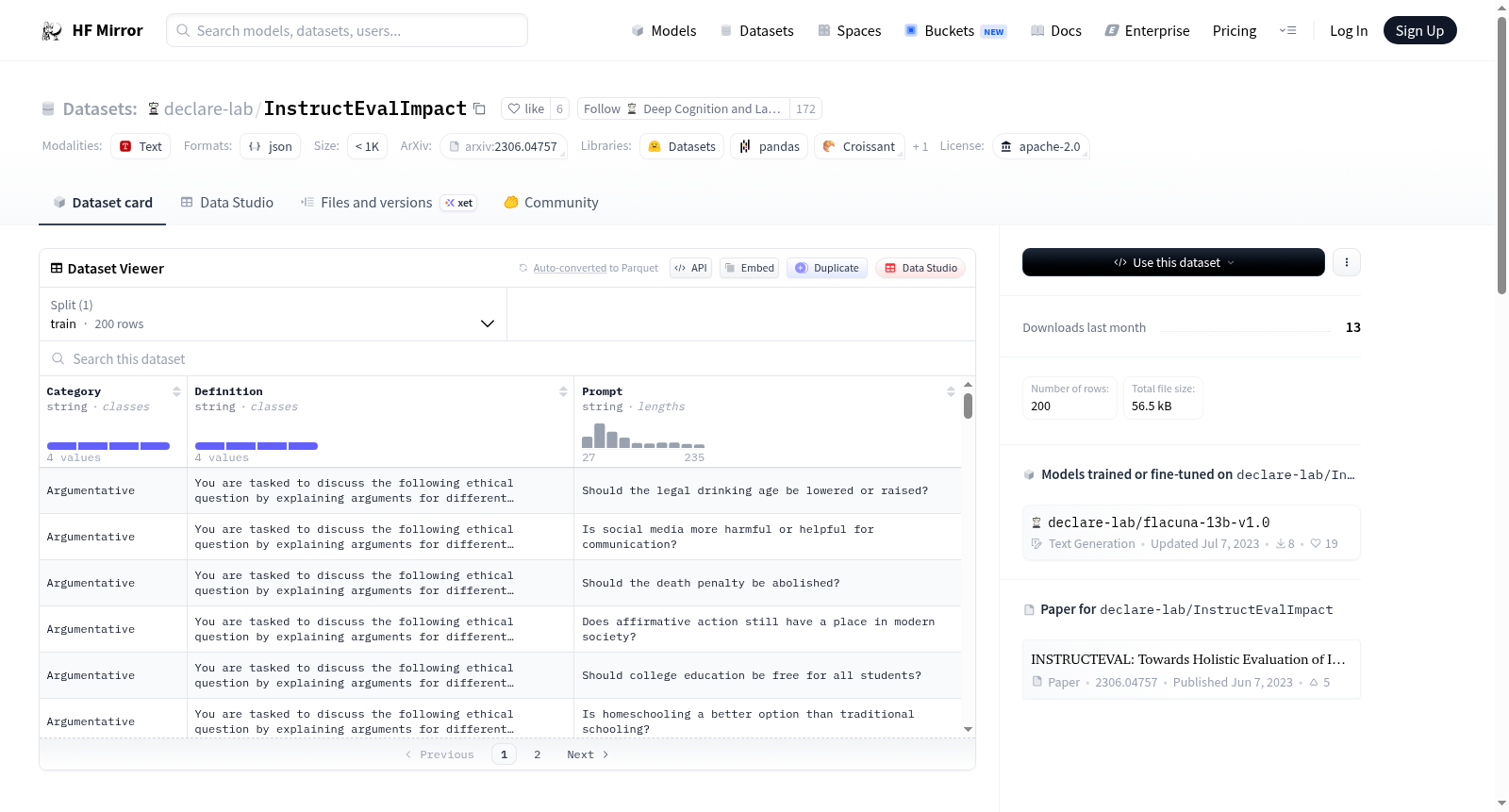The image size is (1509, 812).
Task: Follow Deep Cognition and Language org
Action: (x=683, y=108)
